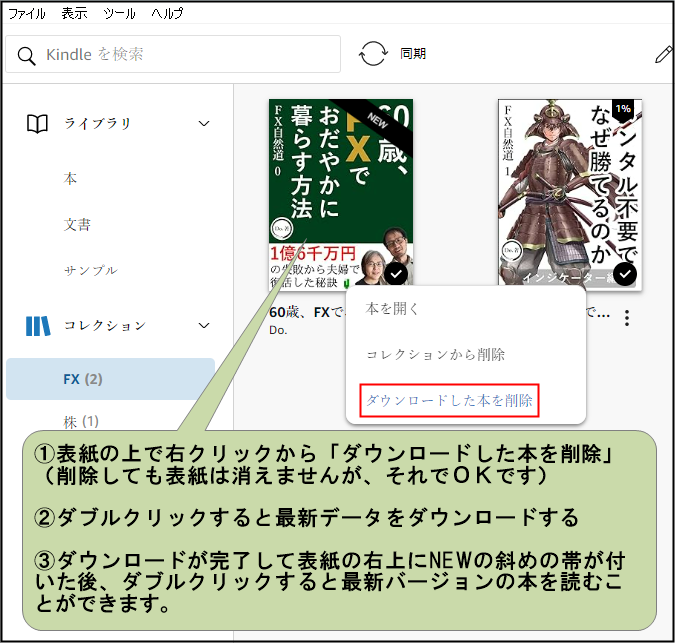Click the 同期 sync label
Screen dimensions: 675x643
coord(413,53)
